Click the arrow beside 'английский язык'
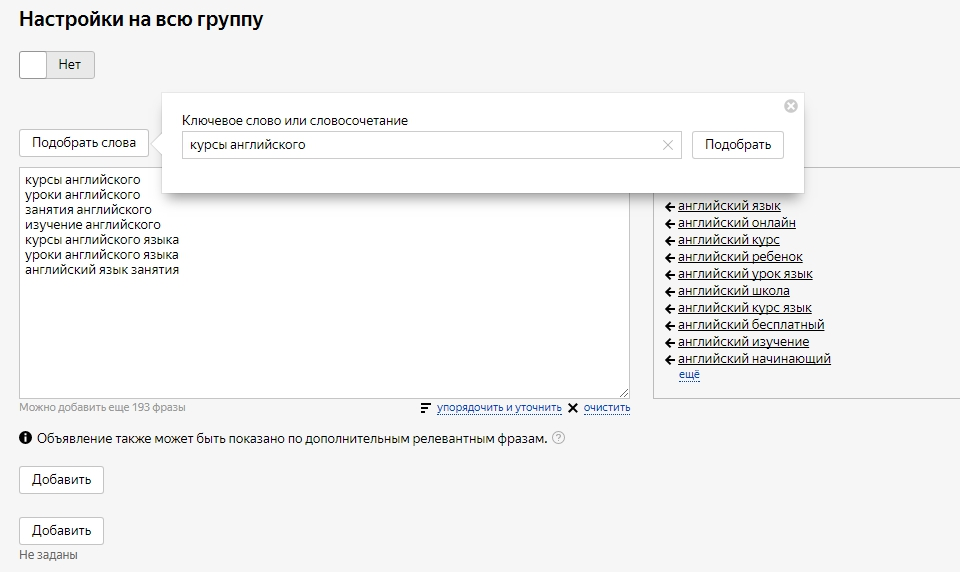The image size is (960, 572). click(670, 206)
